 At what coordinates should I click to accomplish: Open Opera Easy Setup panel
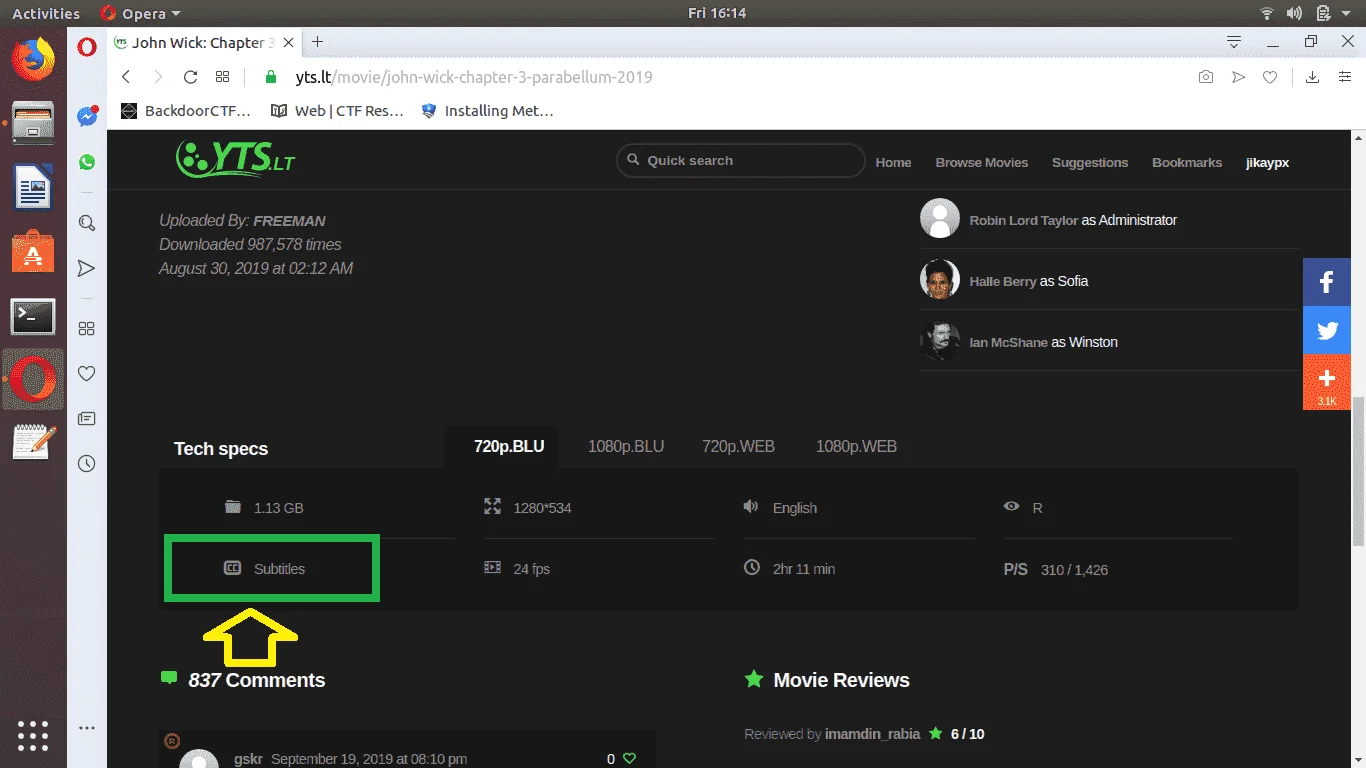pos(1345,77)
